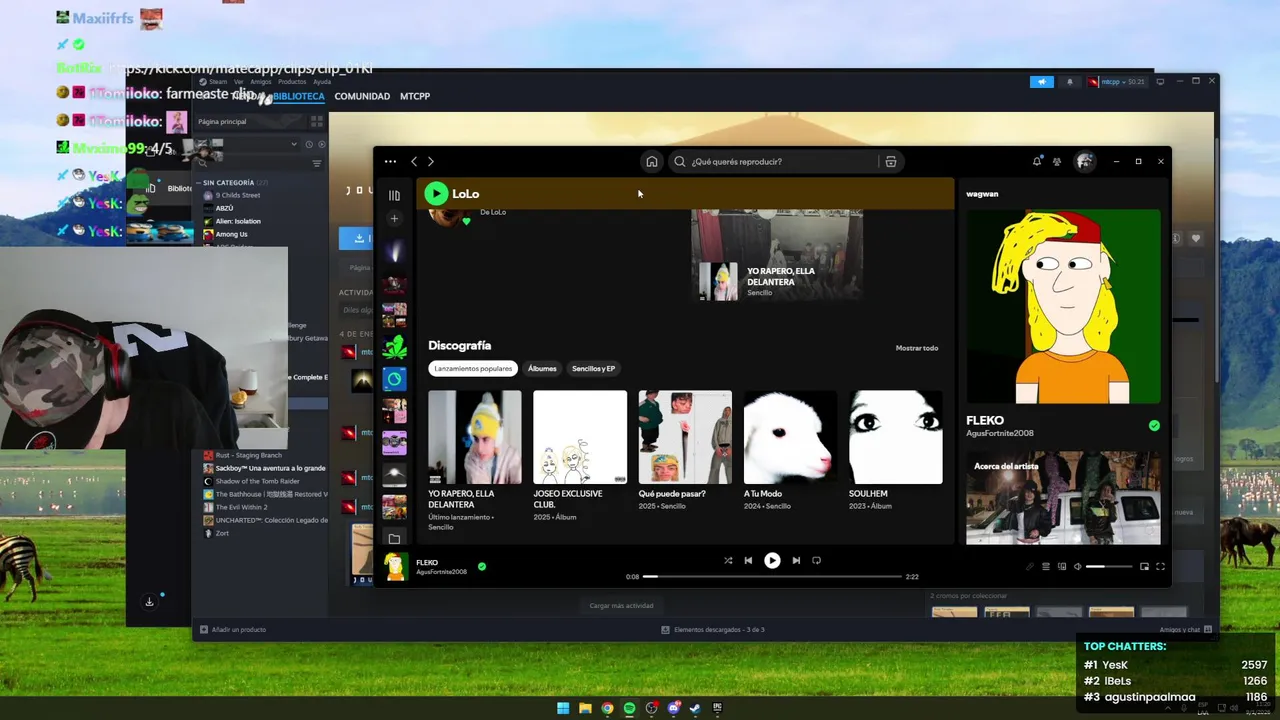Open 'AgusFortnite2008' artist link in right panel
The image size is (1280, 720).
1000,433
